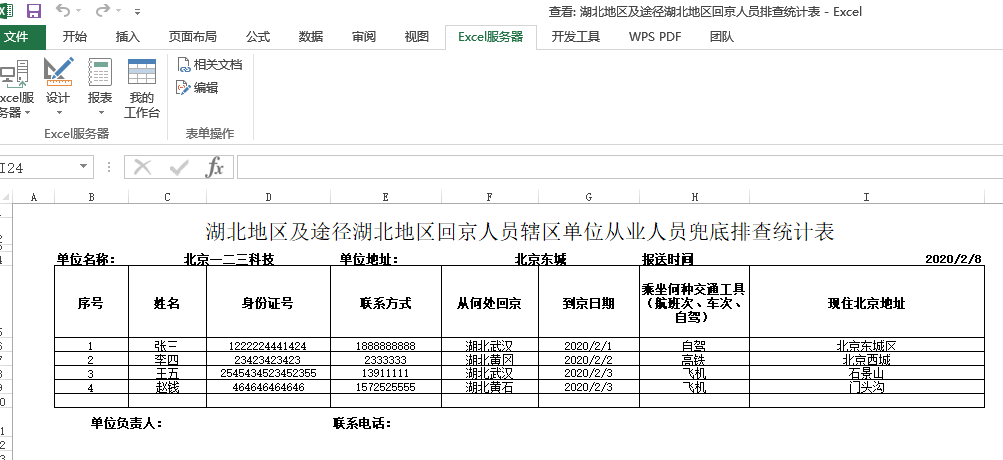The height and width of the screenshot is (460, 1003).
Task: Open Customize Quick Access Toolbar dropdown
Action: 138,12
